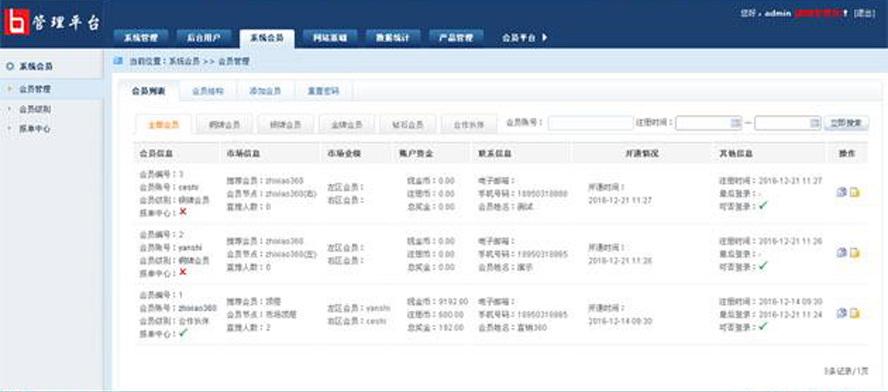The image size is (888, 392).
Task: Click the 现金币 value 9192.00
Action: 453,301
